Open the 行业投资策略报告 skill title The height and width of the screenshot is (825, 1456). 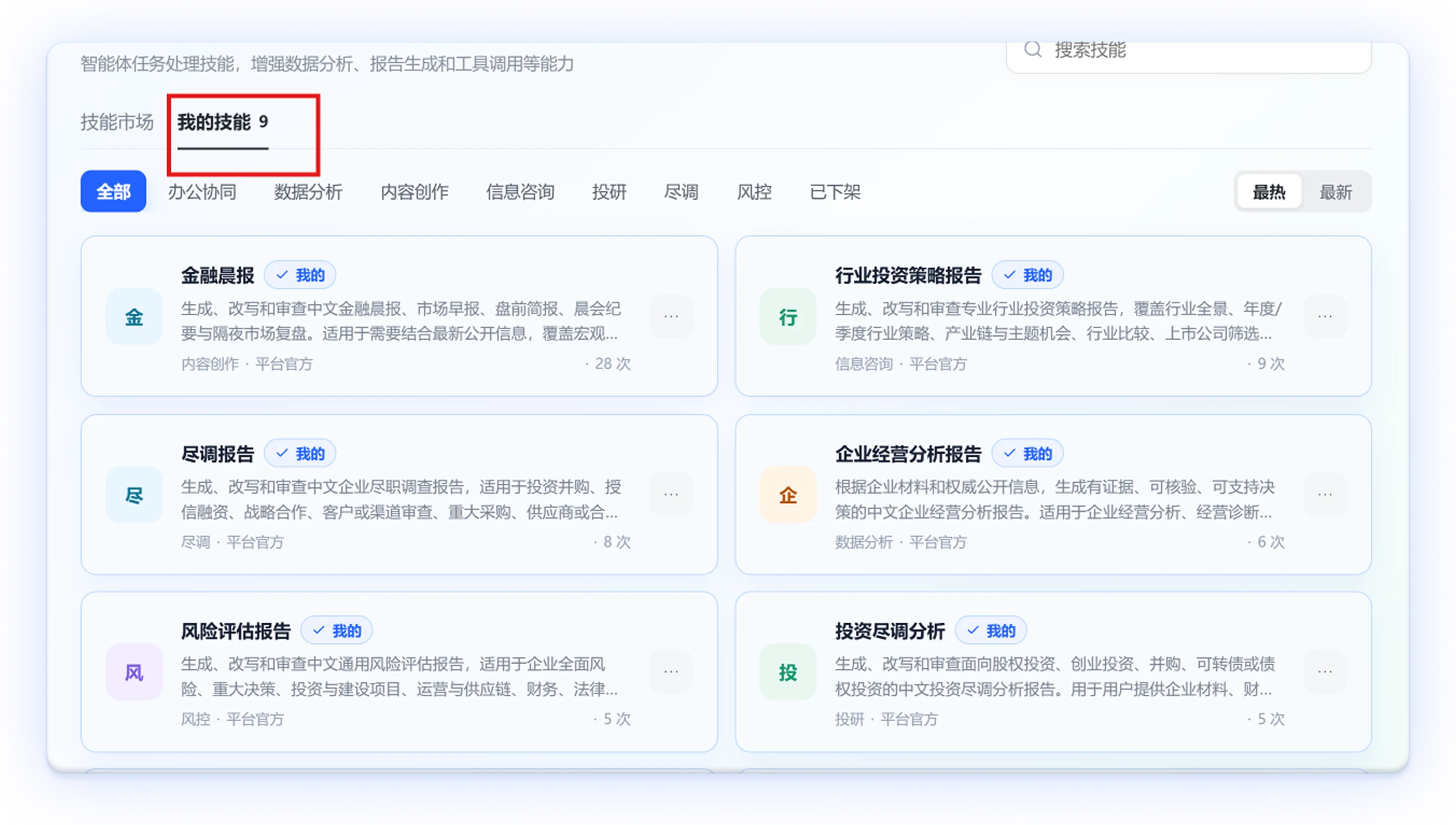pos(908,276)
